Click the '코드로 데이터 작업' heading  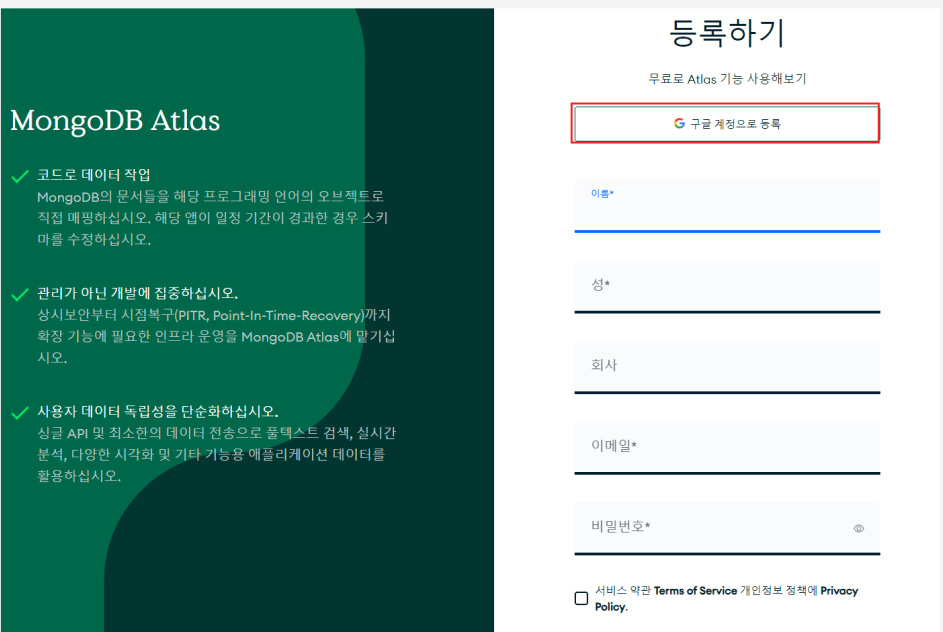[x=94, y=175]
